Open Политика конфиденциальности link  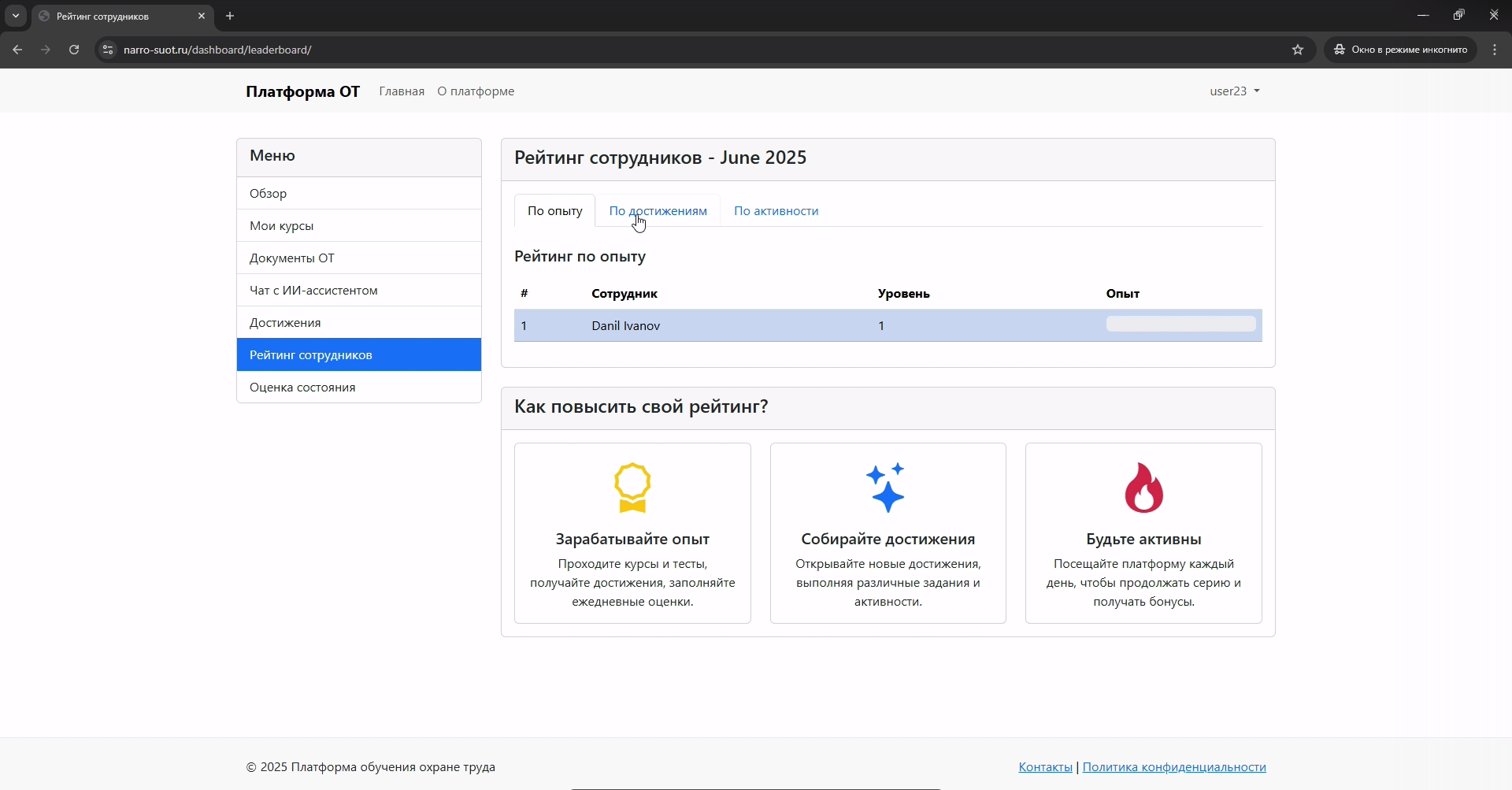point(1173,767)
